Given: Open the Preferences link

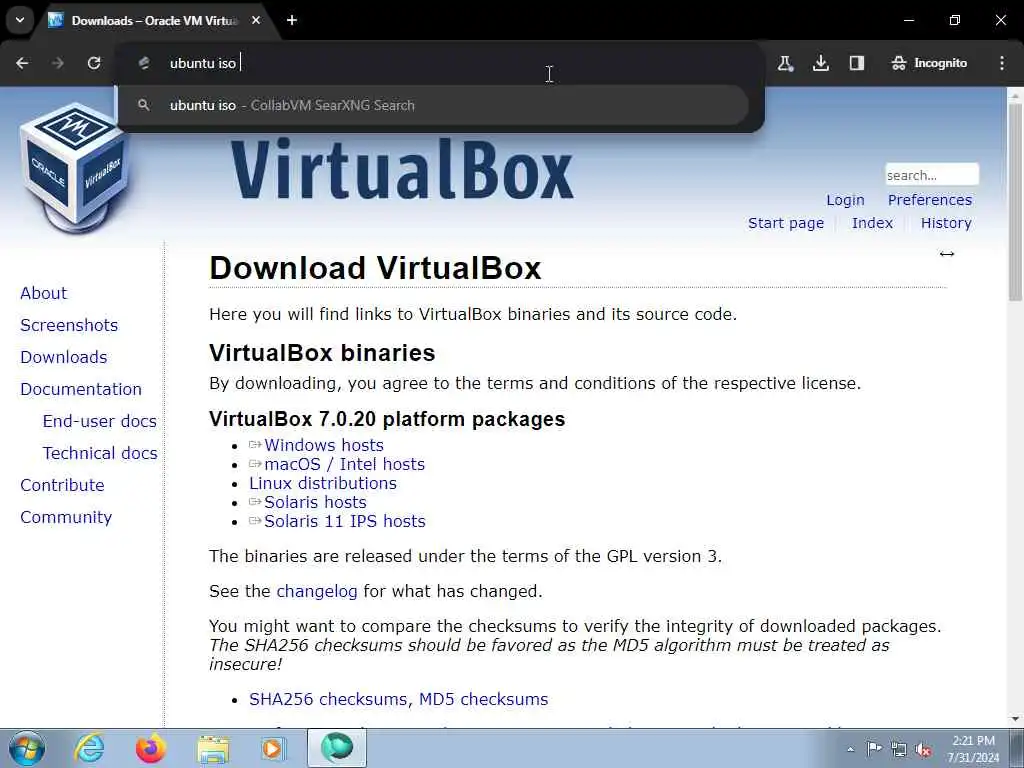Looking at the screenshot, I should (x=930, y=200).
